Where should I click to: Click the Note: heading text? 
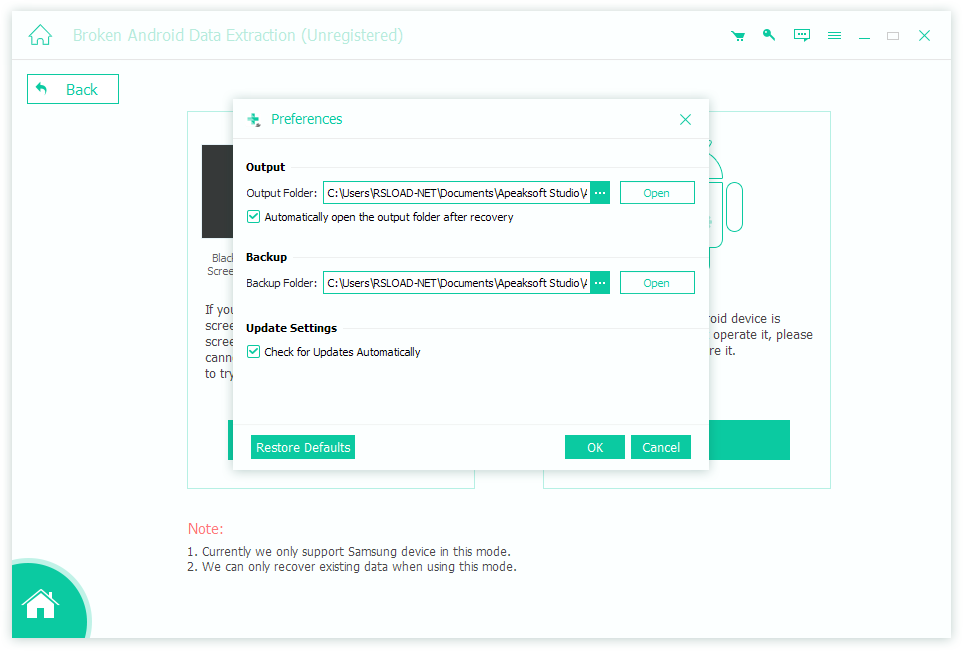(206, 529)
